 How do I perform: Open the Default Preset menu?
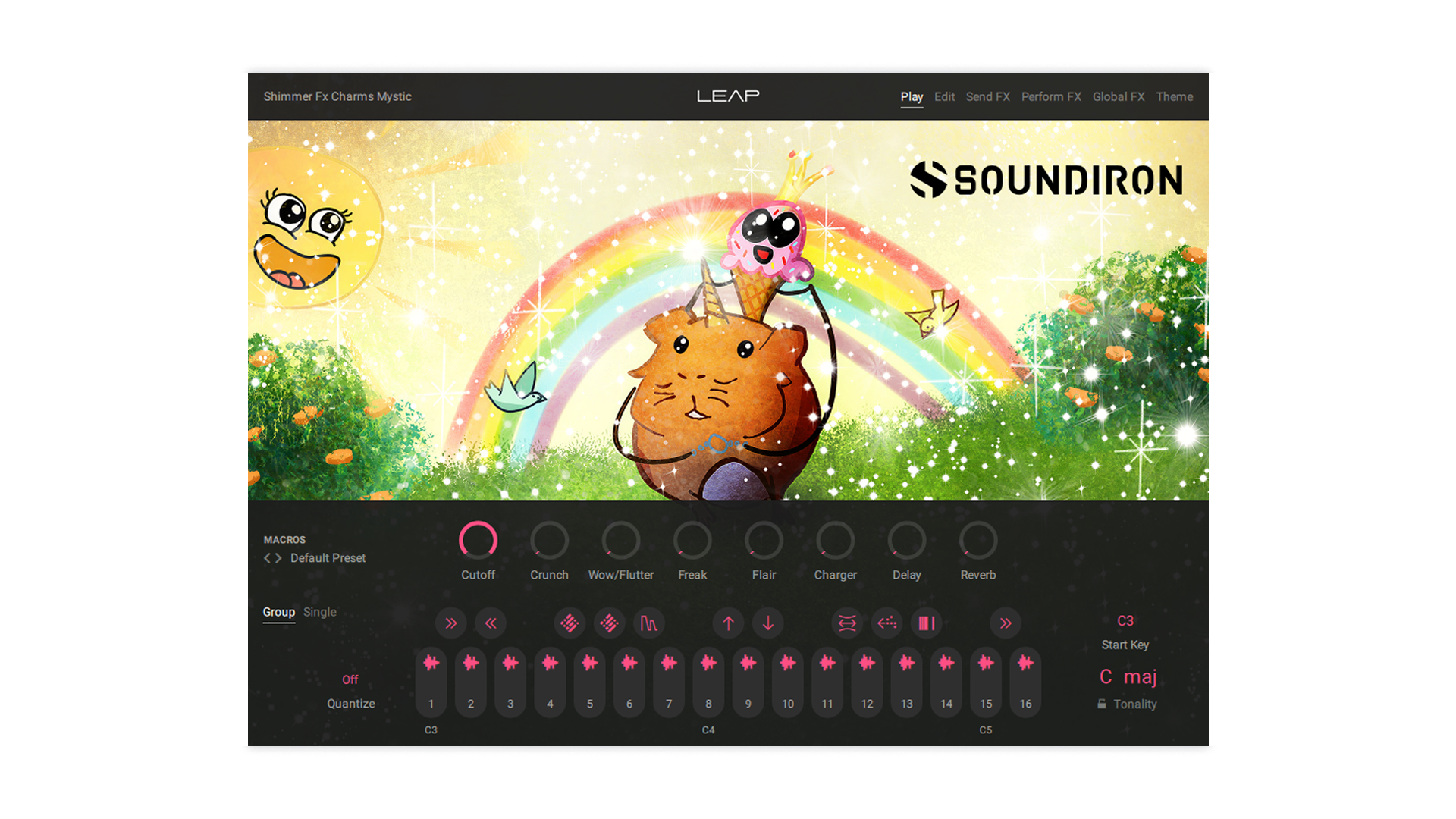[328, 558]
